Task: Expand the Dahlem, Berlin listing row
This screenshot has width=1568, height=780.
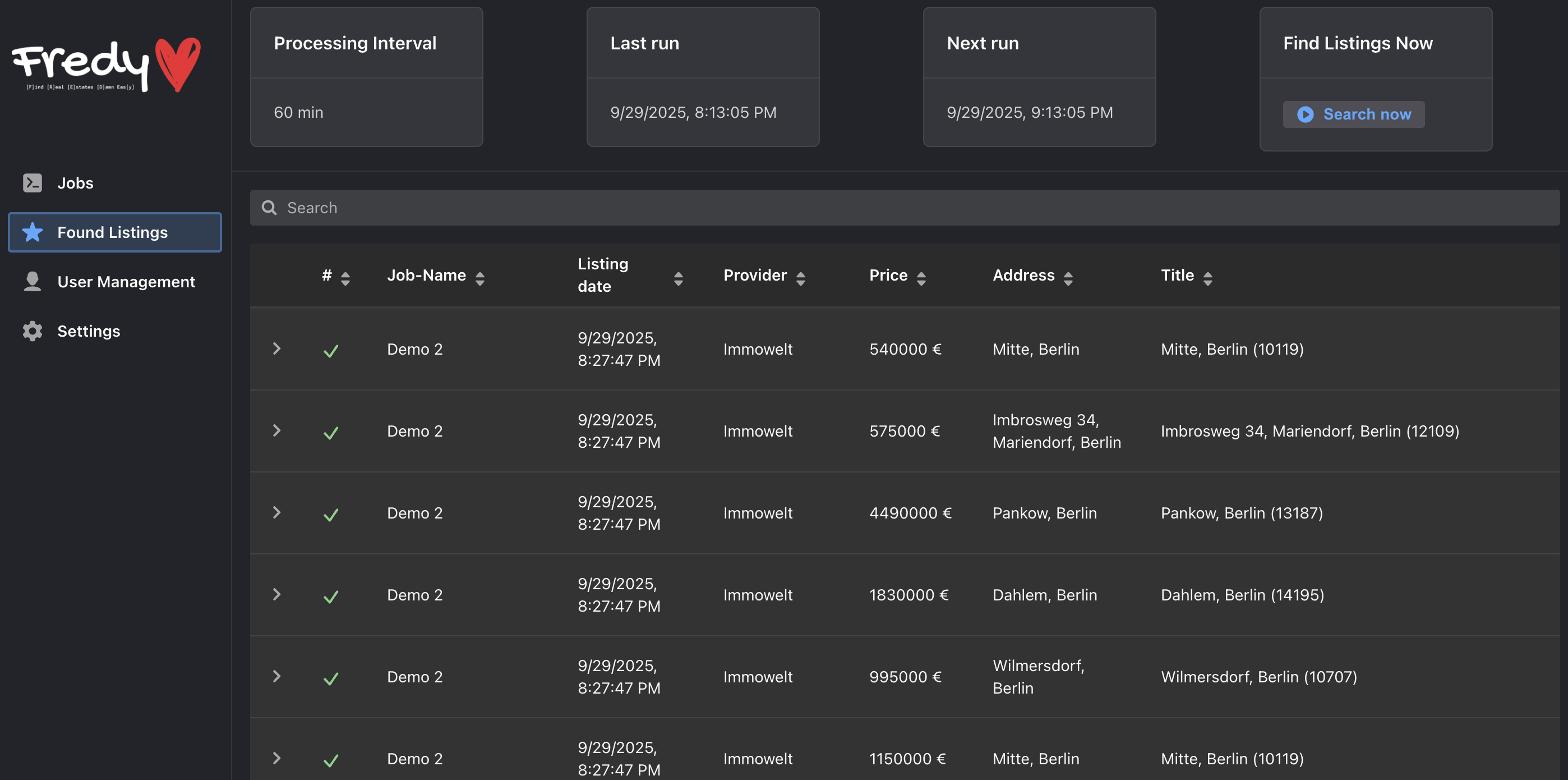Action: 276,594
